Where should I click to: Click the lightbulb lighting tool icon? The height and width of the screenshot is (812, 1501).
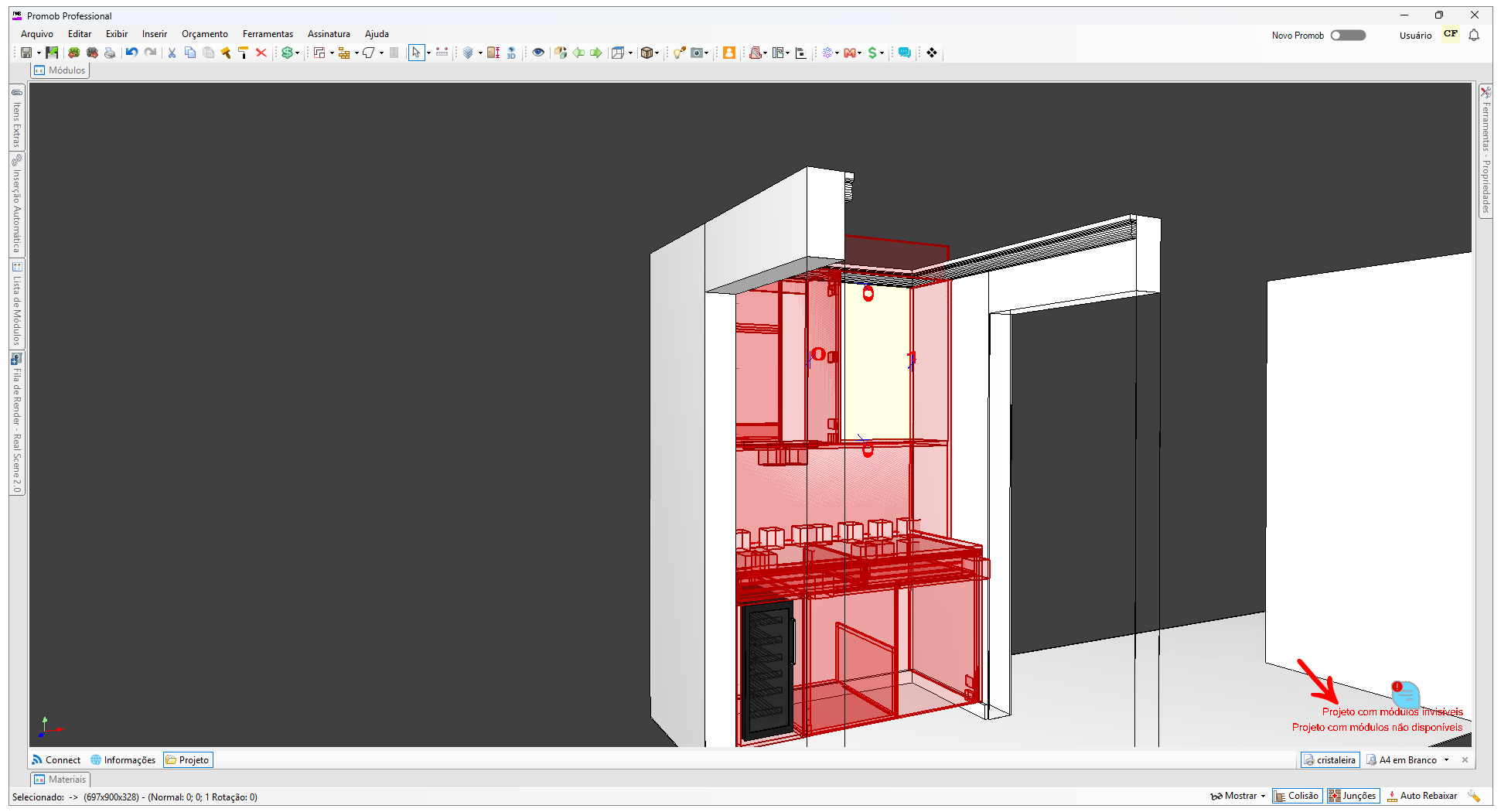coord(679,53)
